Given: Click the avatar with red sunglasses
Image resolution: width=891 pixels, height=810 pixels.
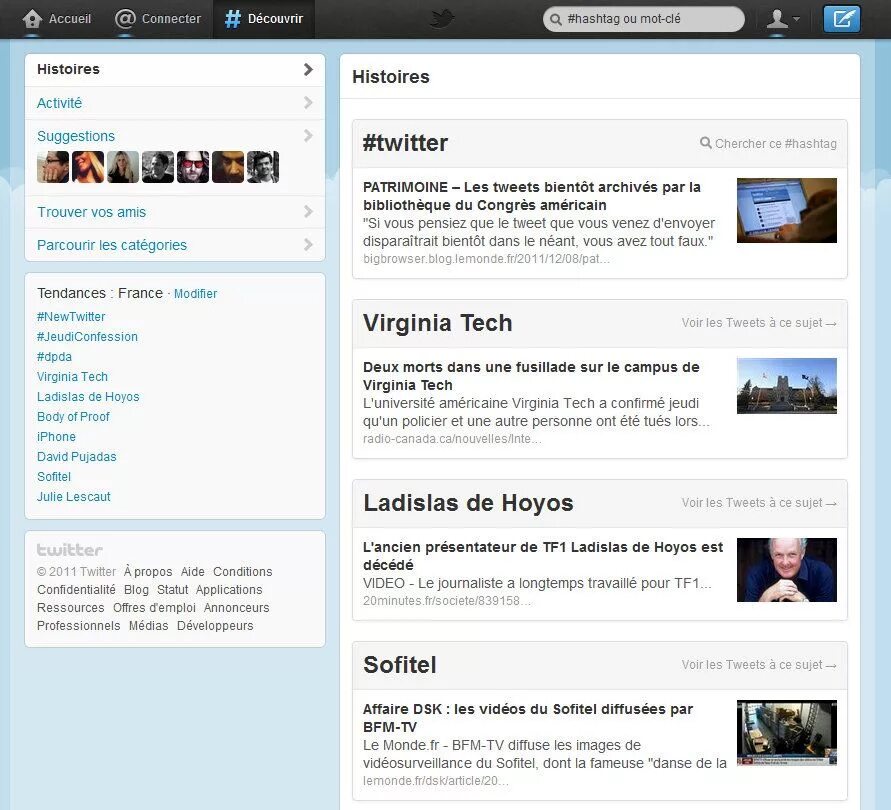Looking at the screenshot, I should [x=193, y=167].
